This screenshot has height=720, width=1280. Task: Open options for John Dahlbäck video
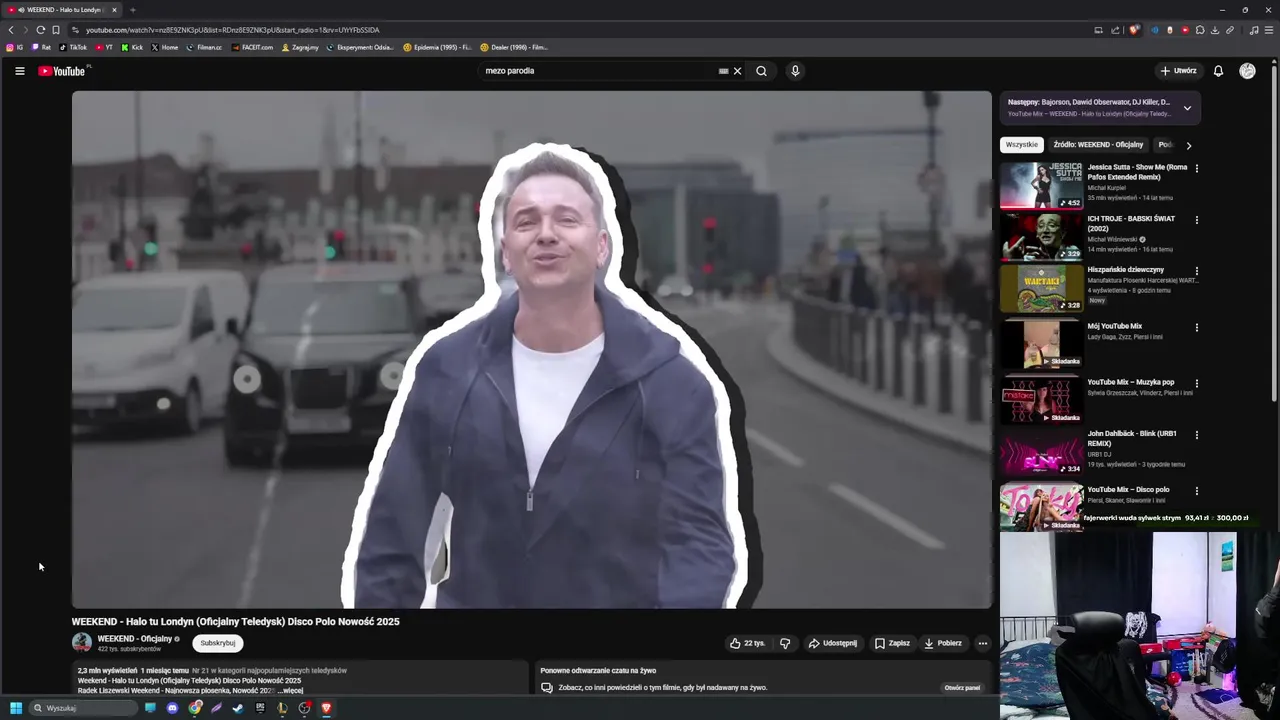click(1196, 435)
